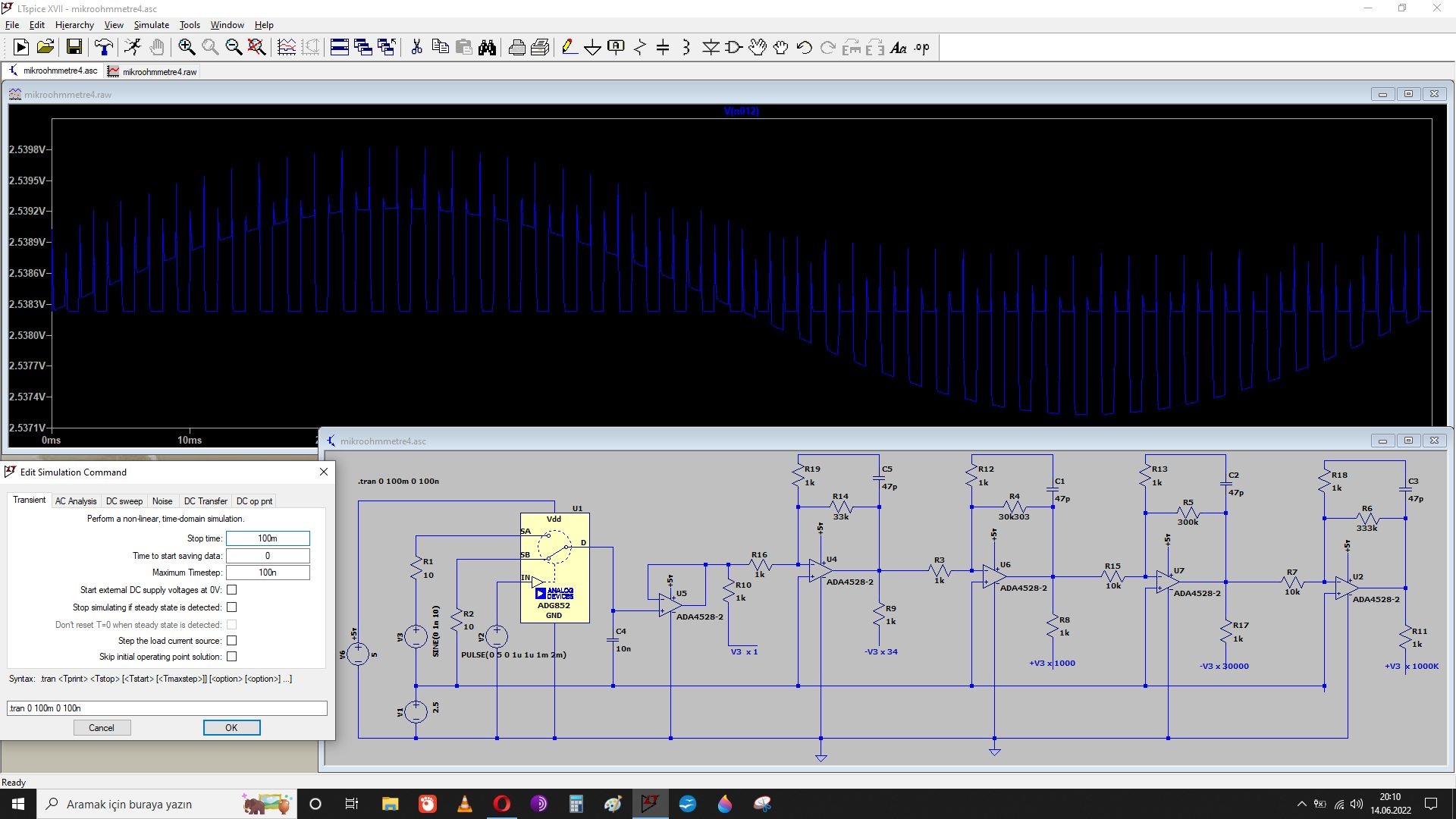Check Skip initial operating point solution

tap(232, 657)
